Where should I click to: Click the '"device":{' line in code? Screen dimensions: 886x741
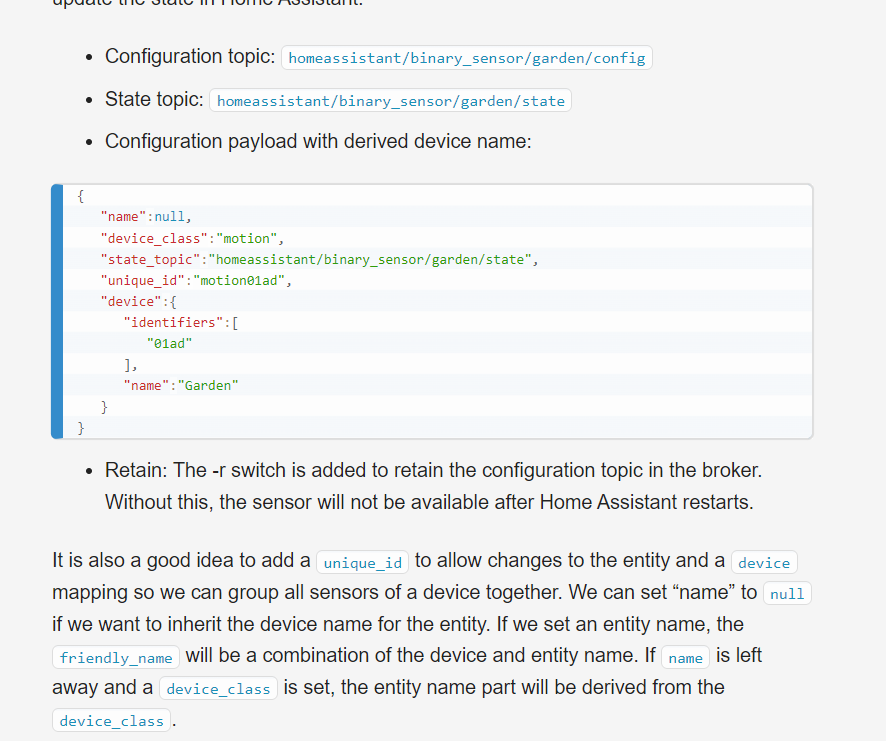coord(138,301)
